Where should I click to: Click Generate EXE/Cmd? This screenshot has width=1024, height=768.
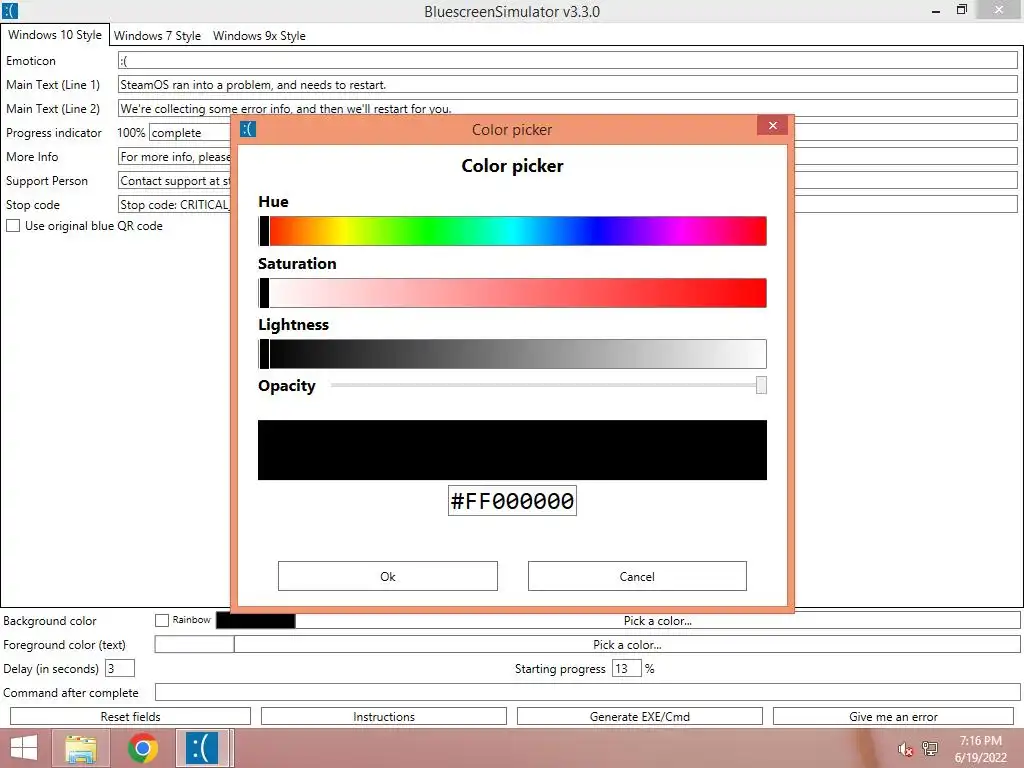click(x=639, y=716)
